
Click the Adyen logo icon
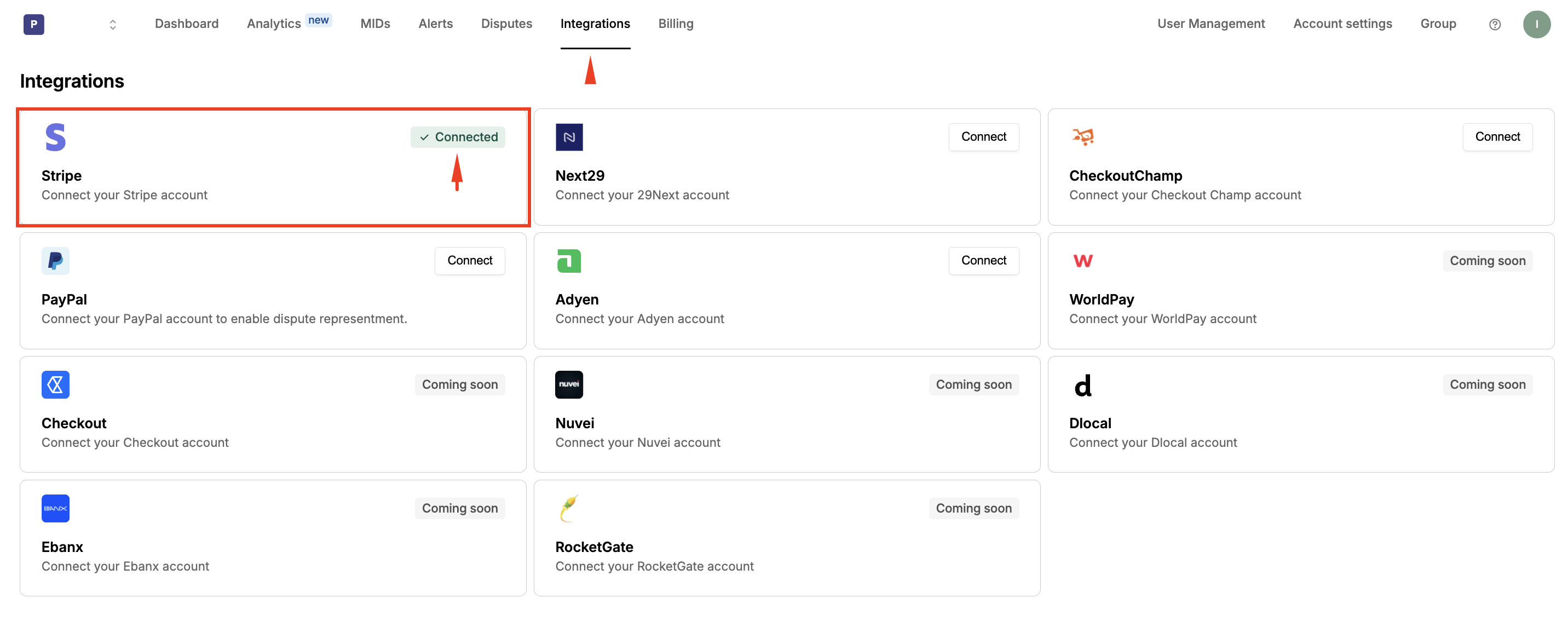[569, 261]
